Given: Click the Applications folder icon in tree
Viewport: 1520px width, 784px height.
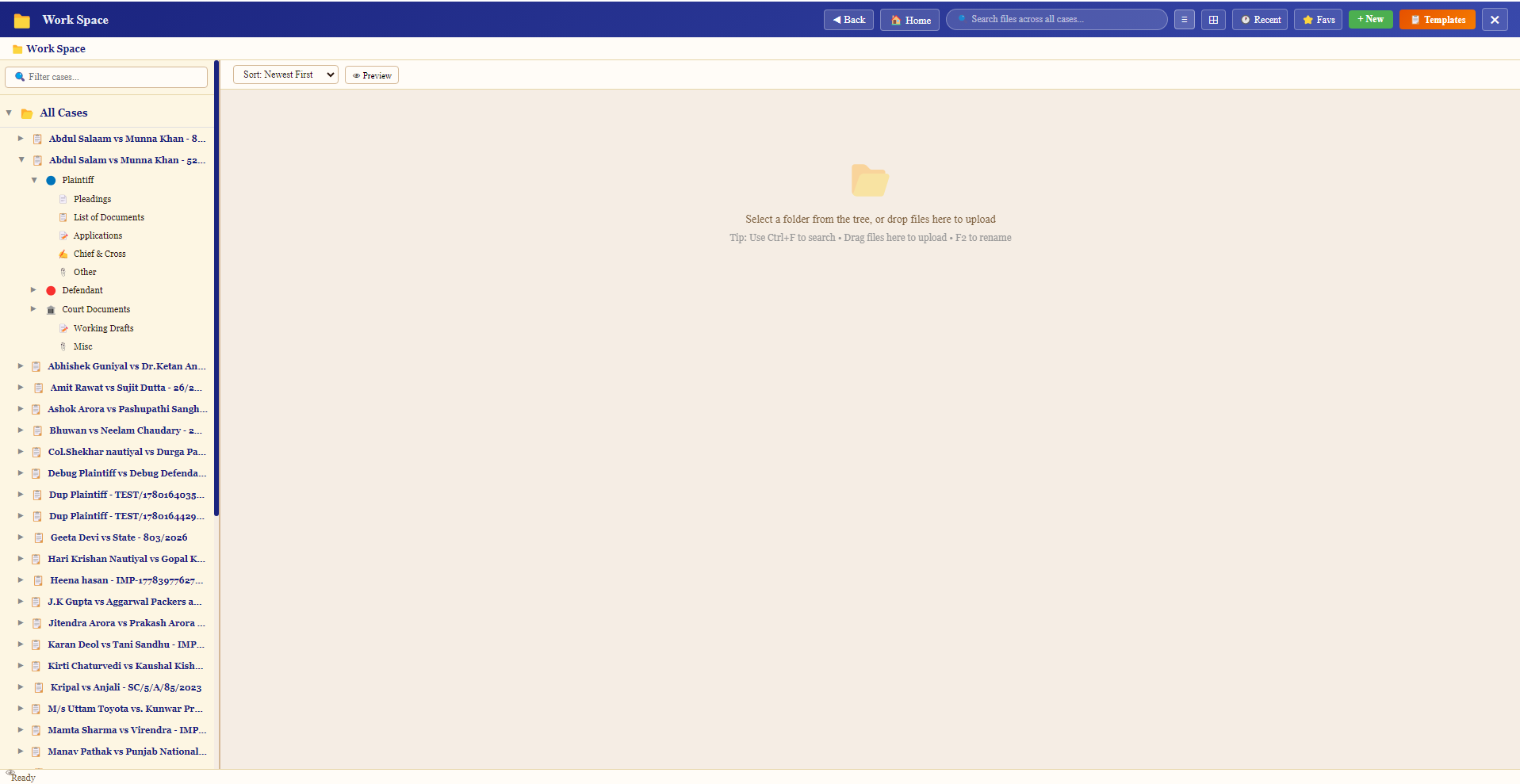Looking at the screenshot, I should pyautogui.click(x=63, y=236).
